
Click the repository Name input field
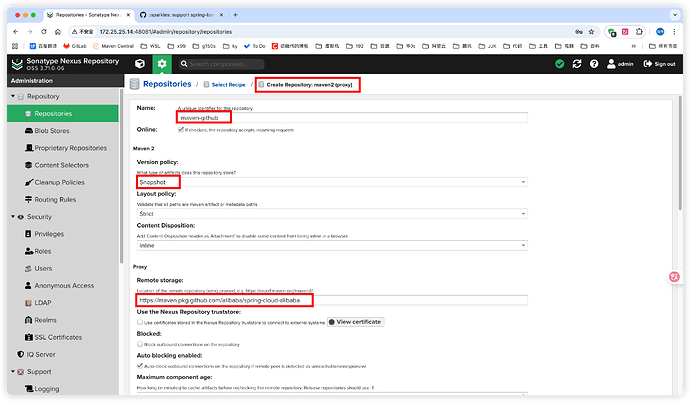click(x=352, y=117)
